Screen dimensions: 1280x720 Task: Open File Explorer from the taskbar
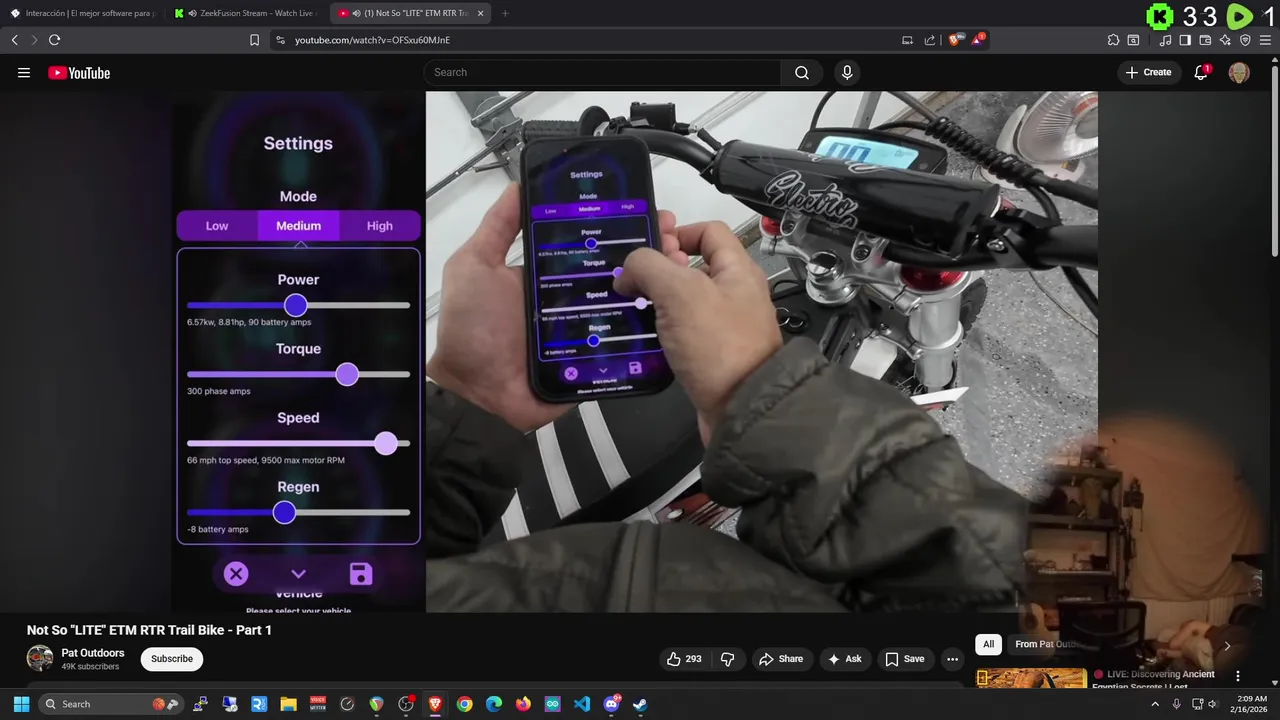(288, 704)
